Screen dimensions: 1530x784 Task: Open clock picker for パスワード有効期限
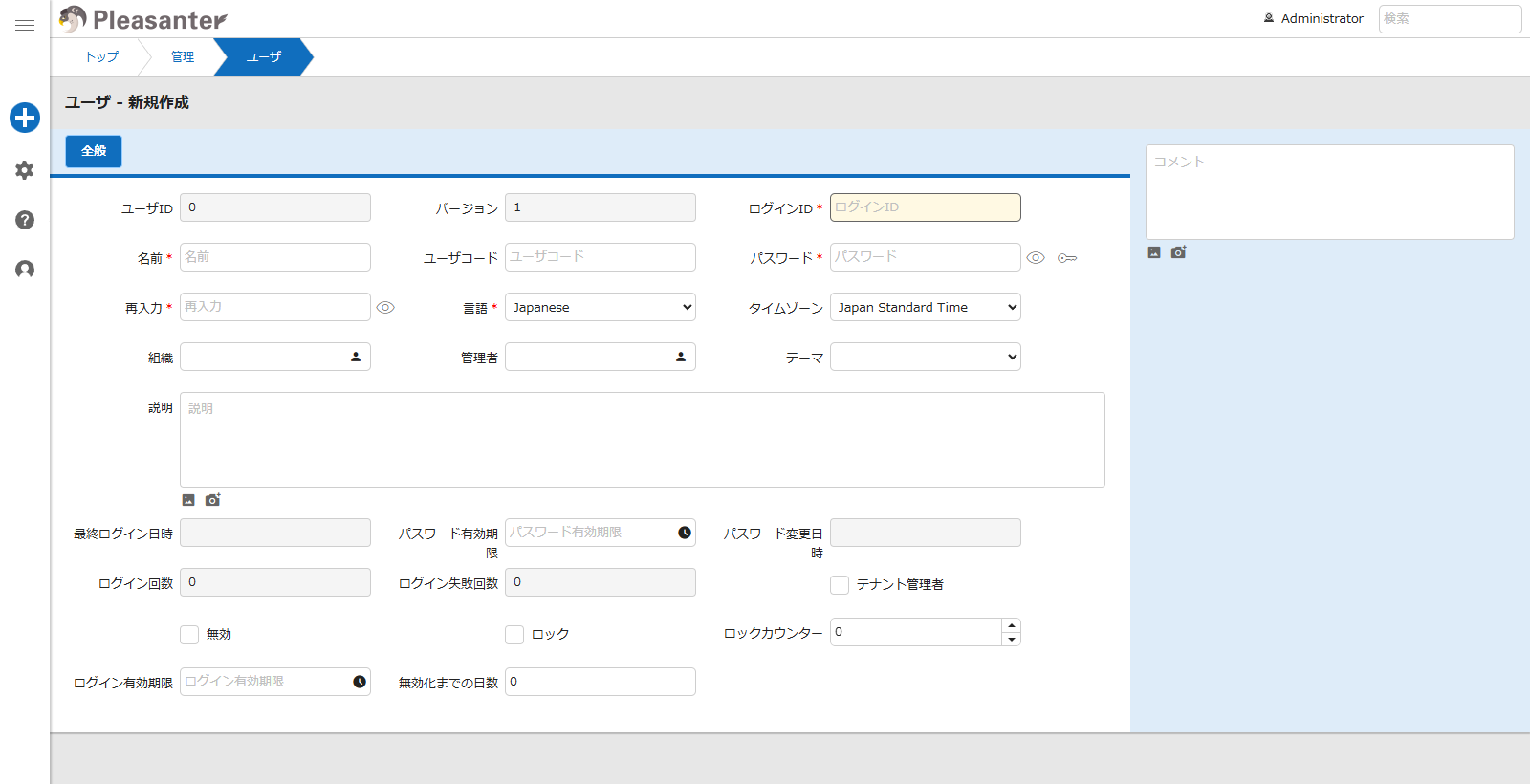click(x=685, y=533)
